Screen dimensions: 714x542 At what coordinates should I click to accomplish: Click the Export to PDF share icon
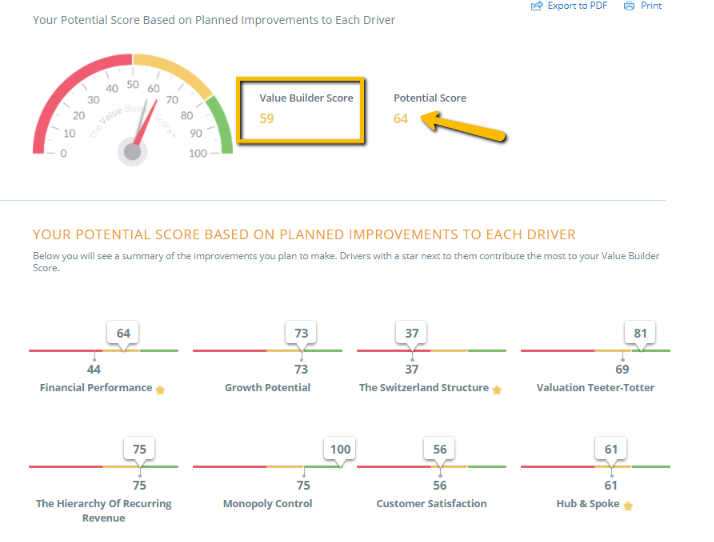[x=537, y=6]
